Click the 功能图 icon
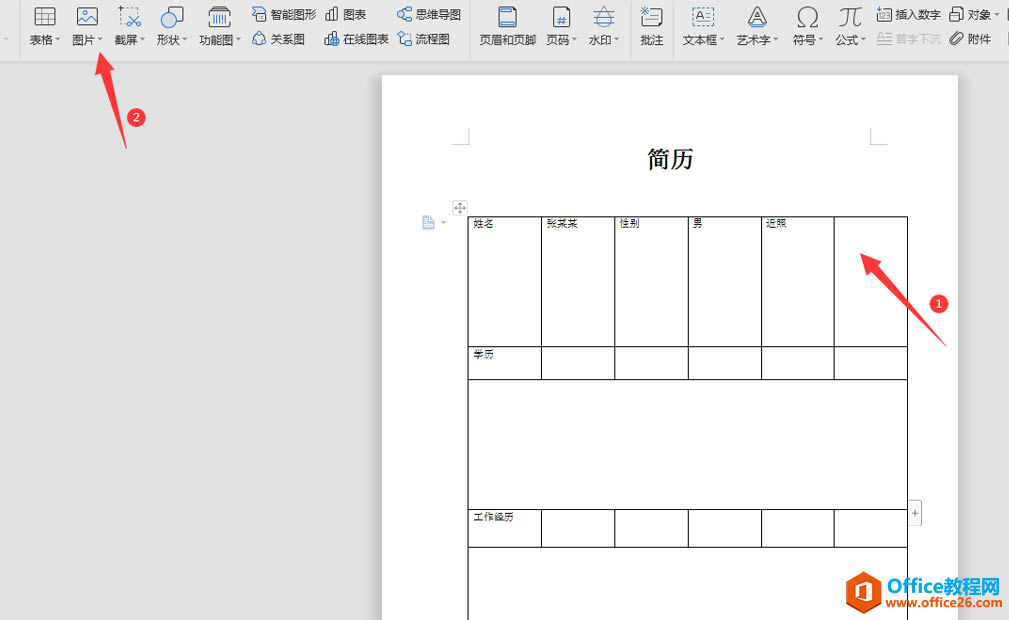Viewport: 1009px width, 620px height. pyautogui.click(x=219, y=17)
